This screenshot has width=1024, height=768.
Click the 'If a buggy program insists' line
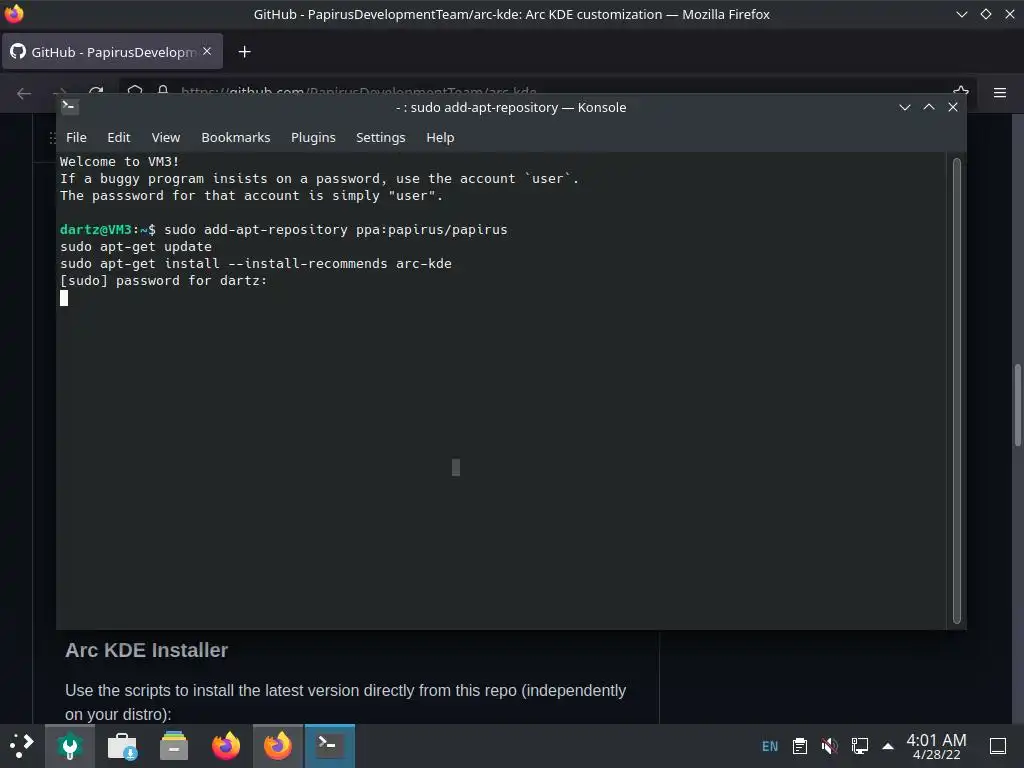tap(319, 178)
